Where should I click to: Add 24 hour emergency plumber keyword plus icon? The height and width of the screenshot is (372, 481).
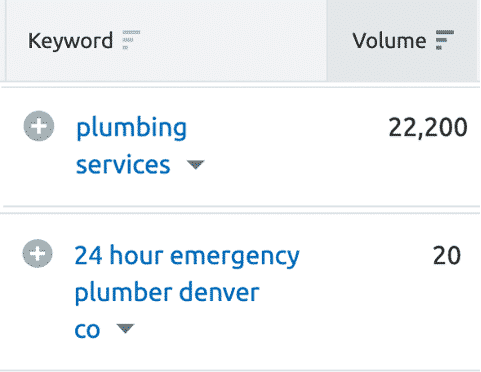(x=38, y=253)
